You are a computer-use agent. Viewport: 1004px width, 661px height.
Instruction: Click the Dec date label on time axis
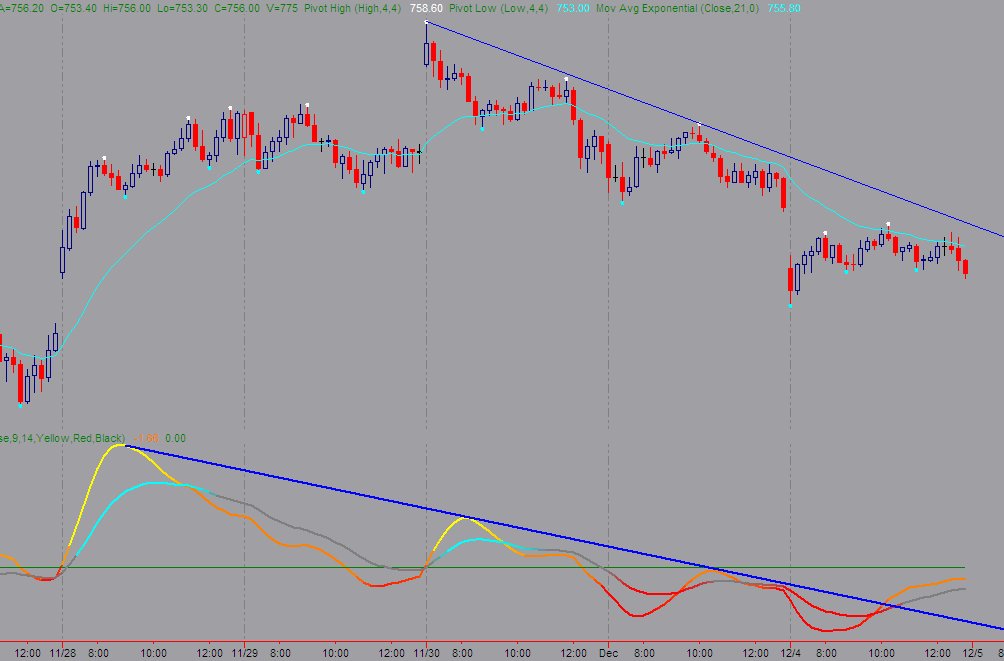click(x=608, y=653)
